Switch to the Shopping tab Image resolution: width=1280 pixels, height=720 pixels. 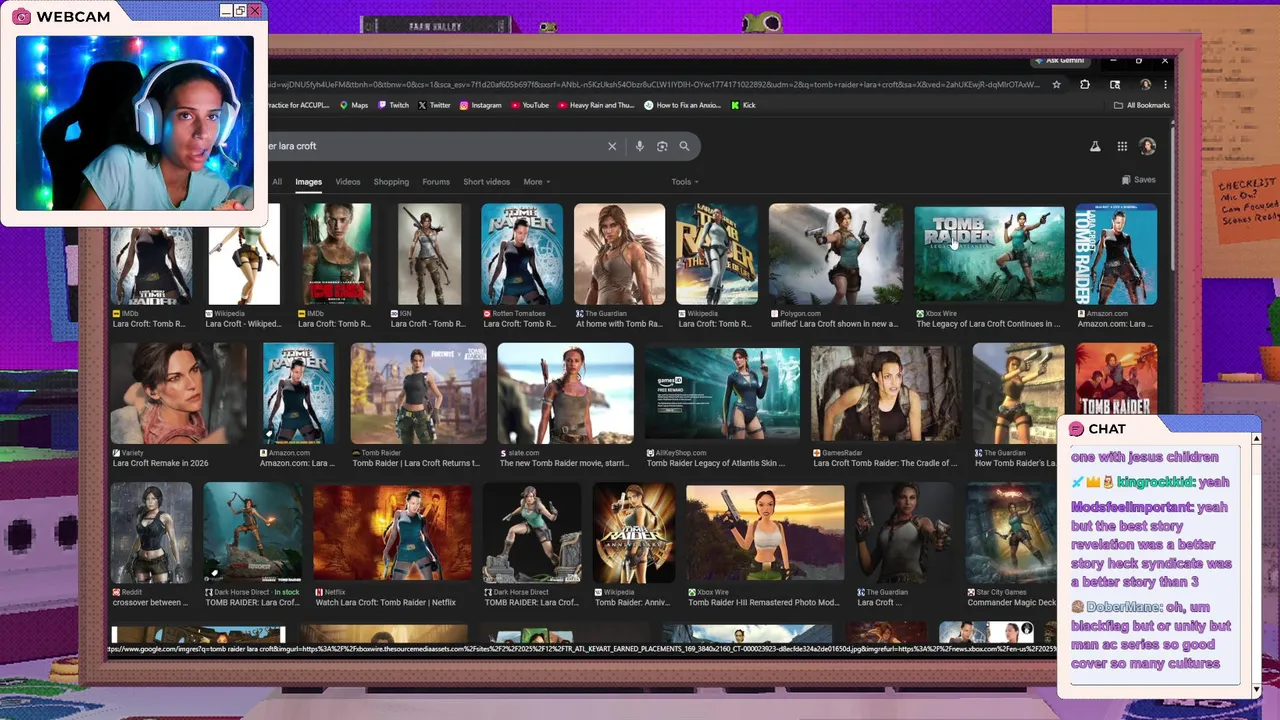391,182
